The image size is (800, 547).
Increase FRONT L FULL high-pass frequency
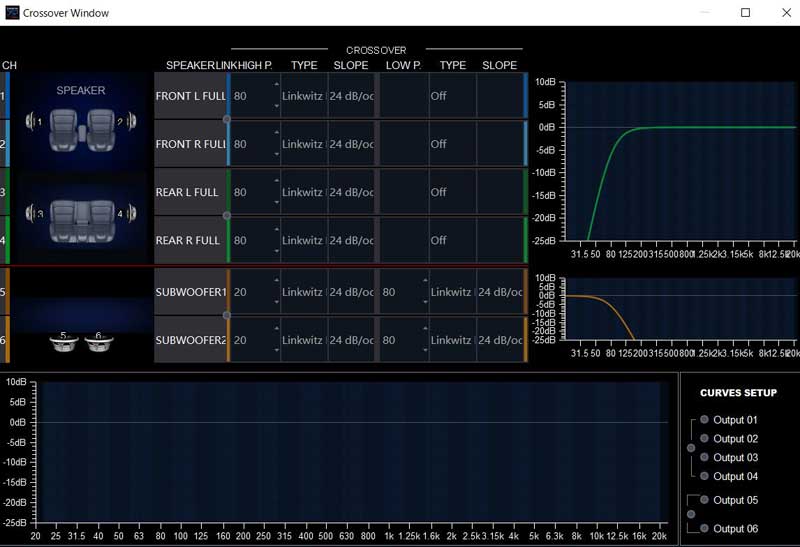pyautogui.click(x=276, y=86)
